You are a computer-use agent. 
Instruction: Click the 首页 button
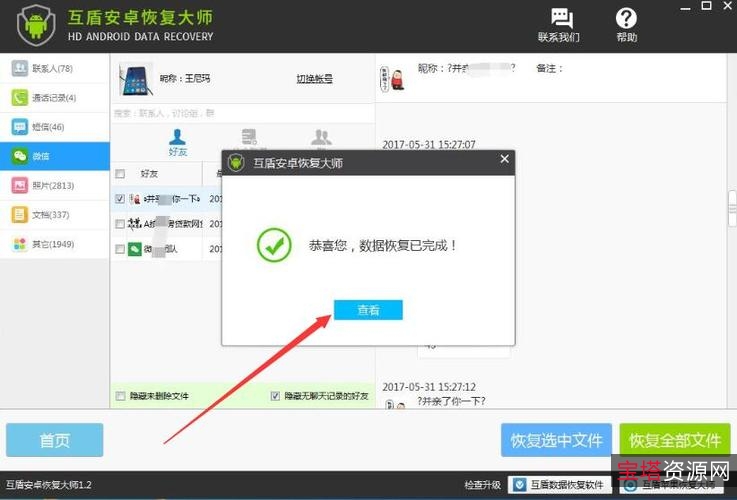coord(55,440)
